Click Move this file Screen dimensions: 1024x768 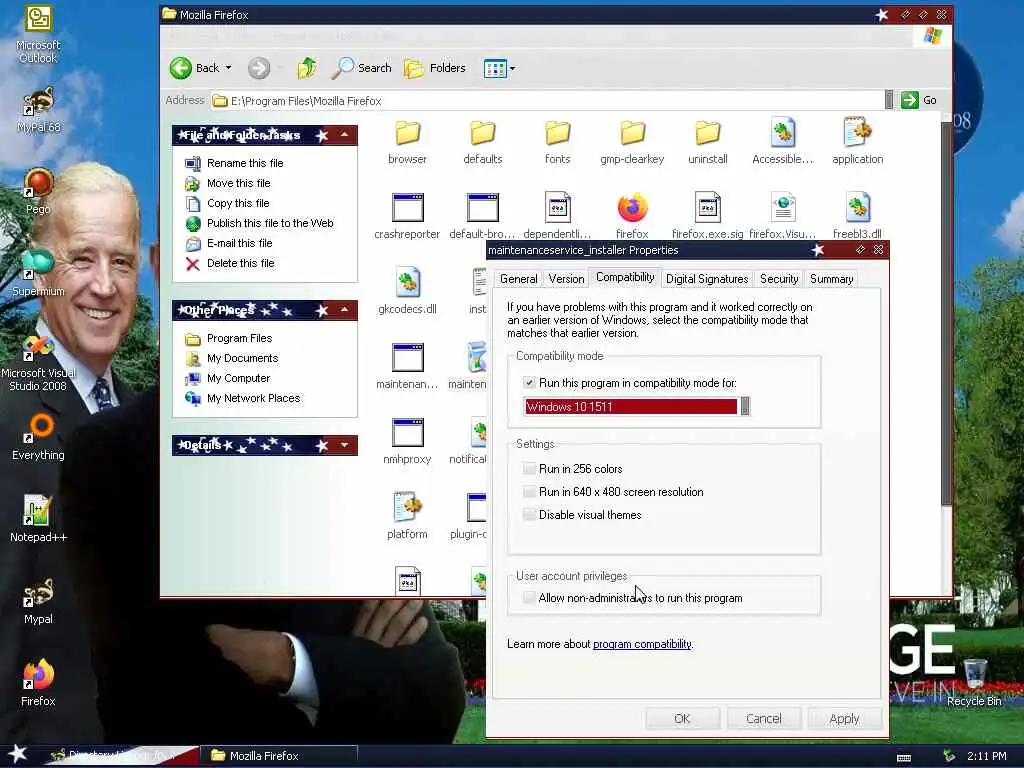coord(238,184)
